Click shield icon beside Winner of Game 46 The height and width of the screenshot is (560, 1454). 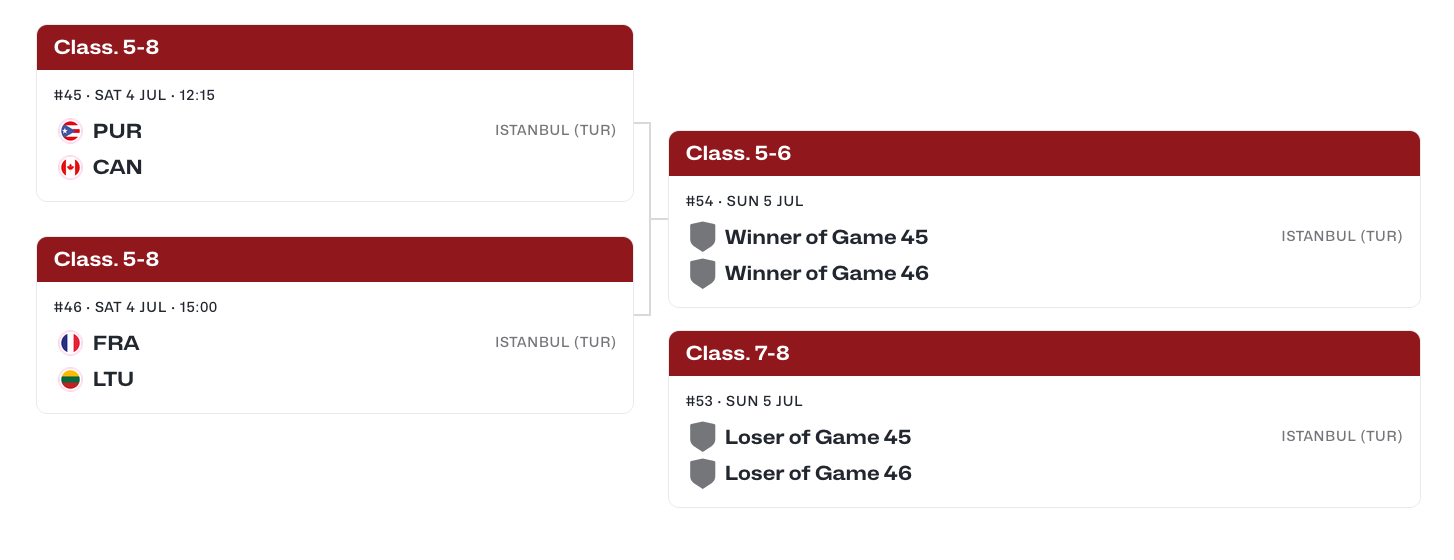(703, 273)
